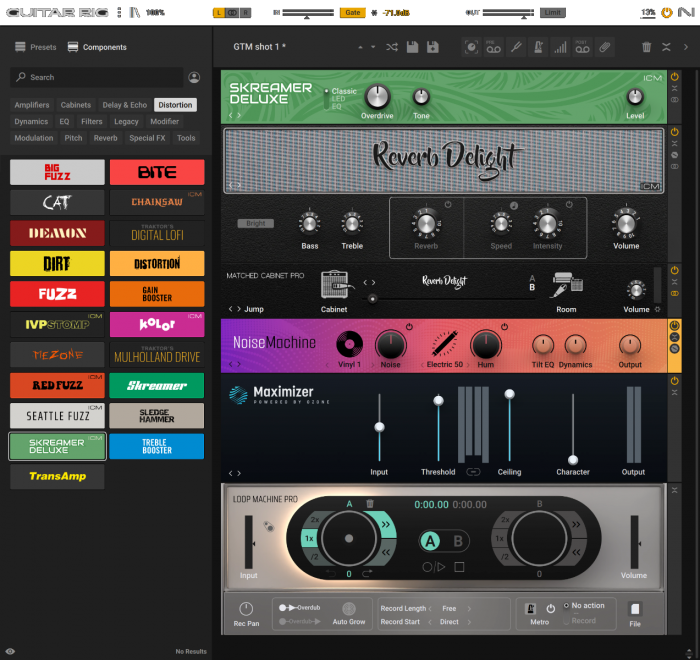This screenshot has width=700, height=660.
Task: Open the tuner tool
Action: [x=517, y=47]
